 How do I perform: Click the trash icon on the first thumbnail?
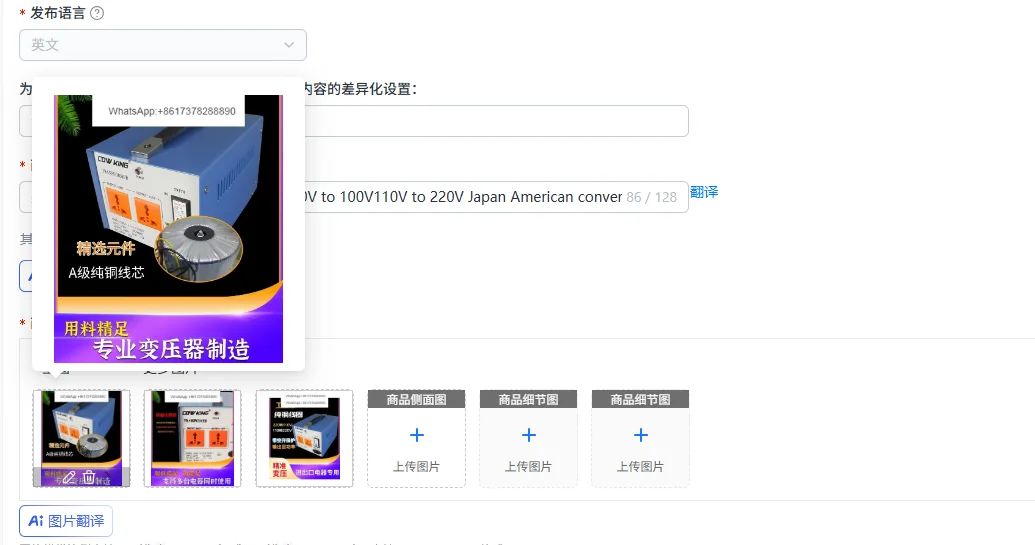[89, 477]
